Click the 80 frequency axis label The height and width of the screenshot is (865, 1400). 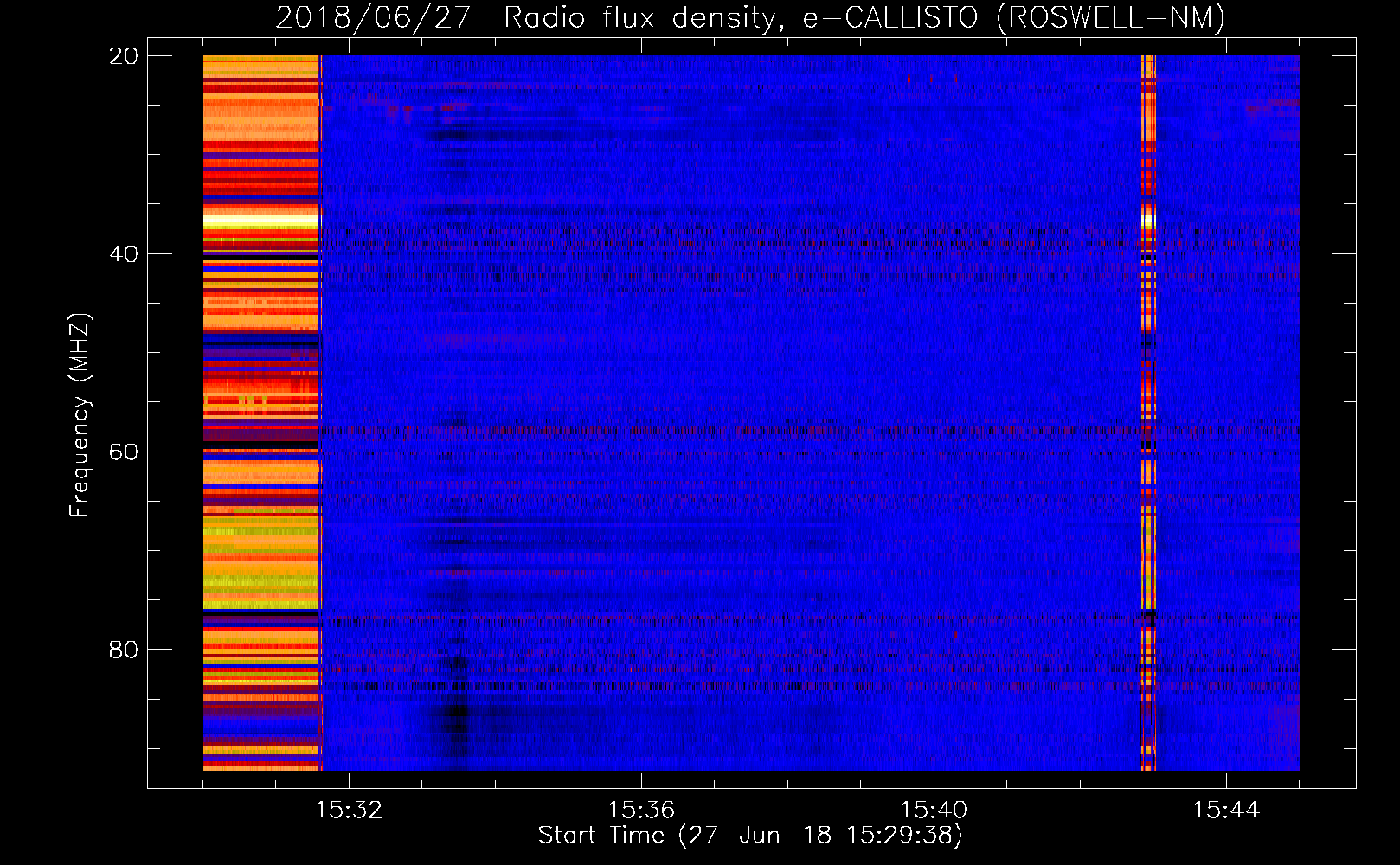tap(124, 650)
